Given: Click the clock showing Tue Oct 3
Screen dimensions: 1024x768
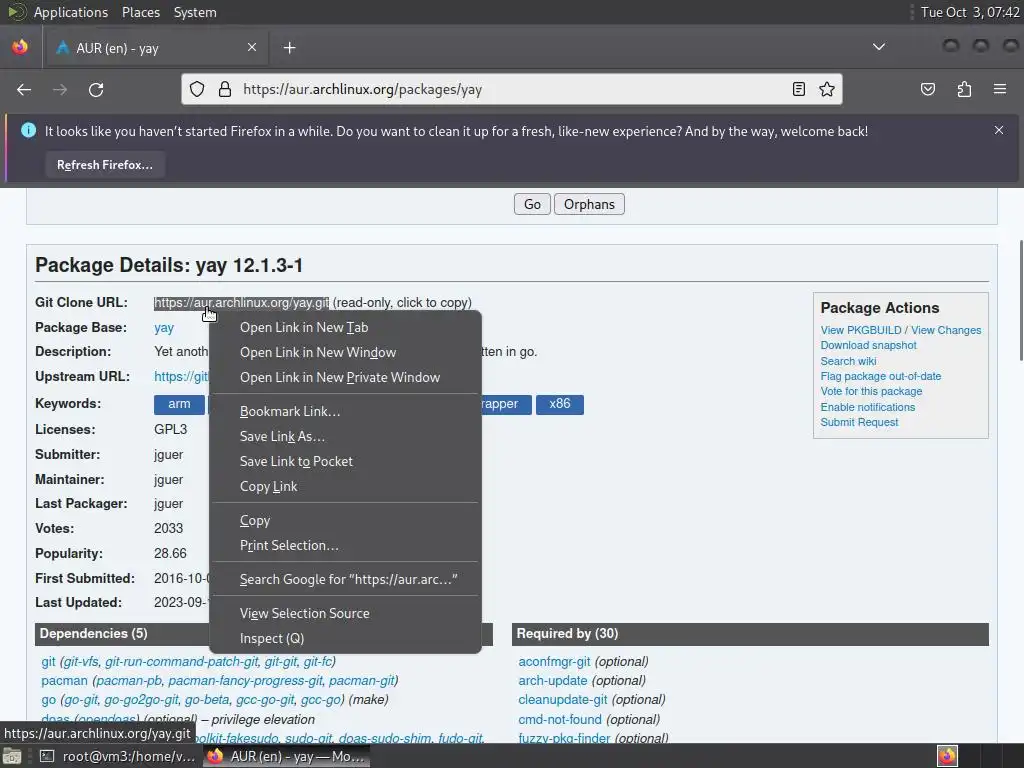Looking at the screenshot, I should click(970, 12).
